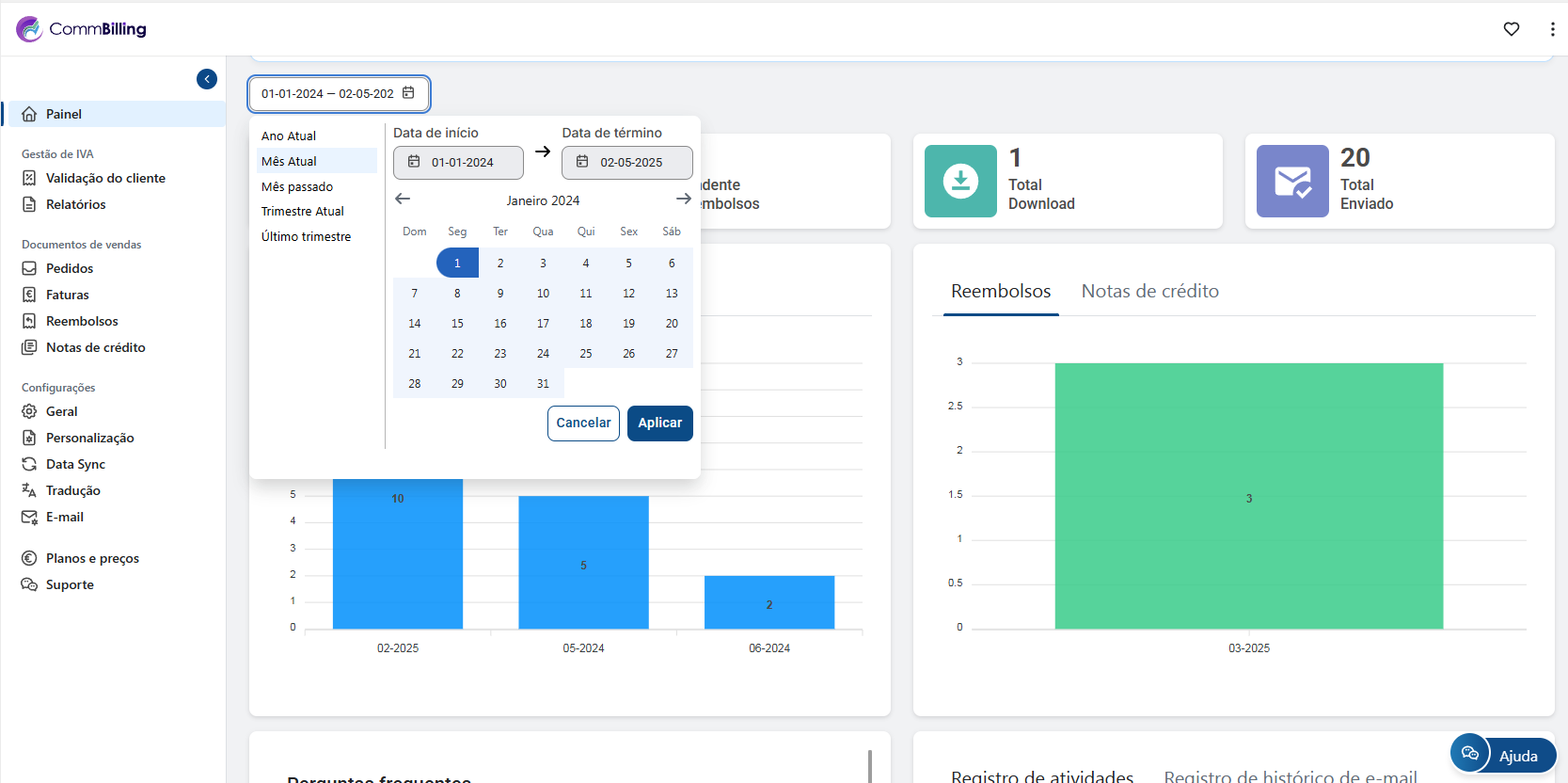
Task: Click the green 03-2025 chart bar
Action: click(x=1248, y=496)
